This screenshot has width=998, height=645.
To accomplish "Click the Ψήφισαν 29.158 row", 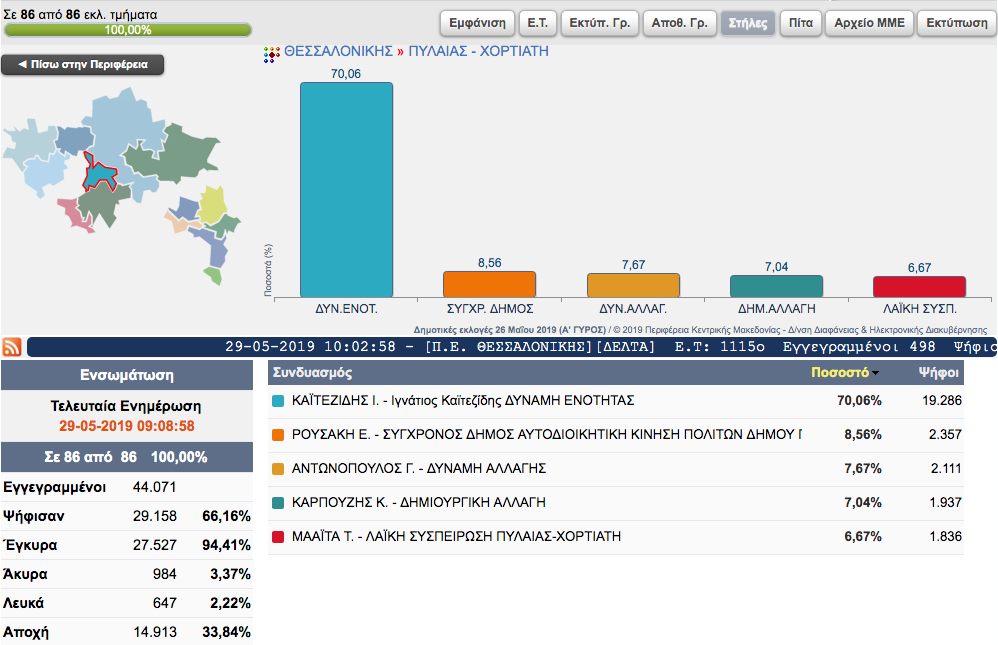I will pos(127,516).
